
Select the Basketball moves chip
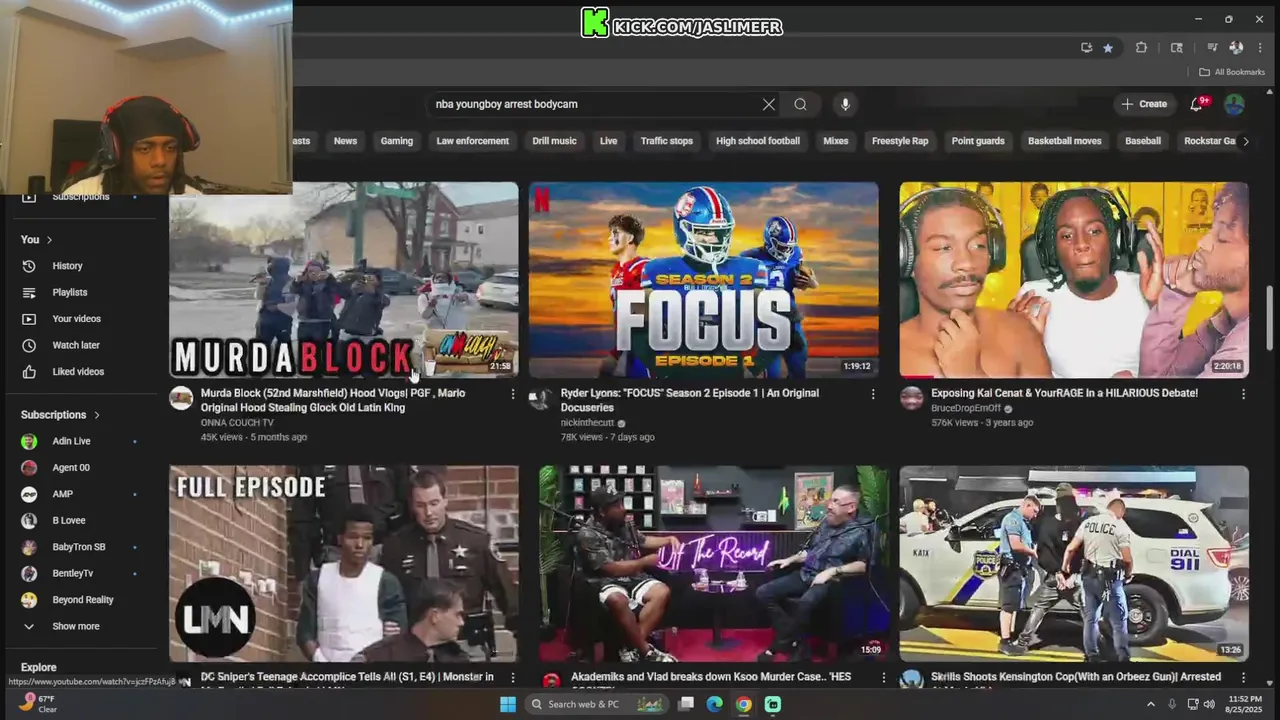point(1064,141)
